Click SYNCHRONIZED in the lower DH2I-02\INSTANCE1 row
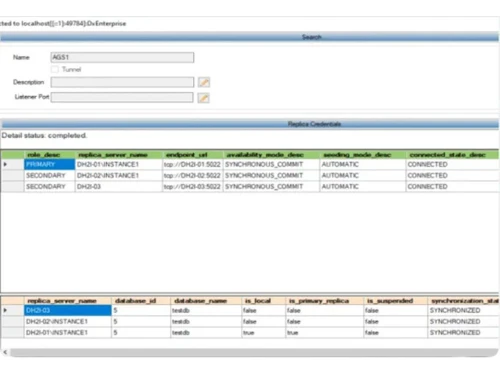500x375 pixels. [x=463, y=321]
